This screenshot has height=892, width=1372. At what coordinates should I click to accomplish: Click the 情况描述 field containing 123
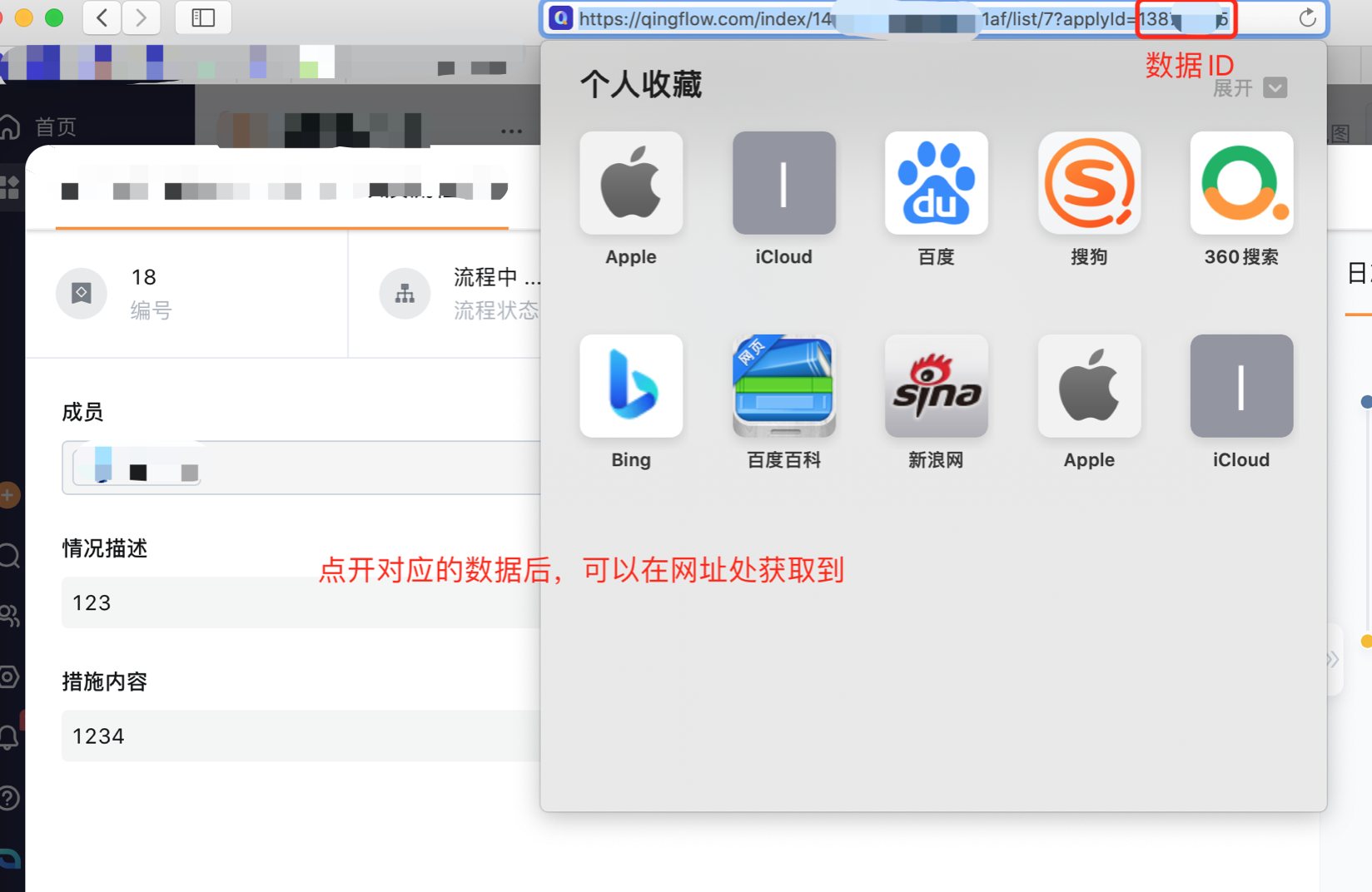301,602
